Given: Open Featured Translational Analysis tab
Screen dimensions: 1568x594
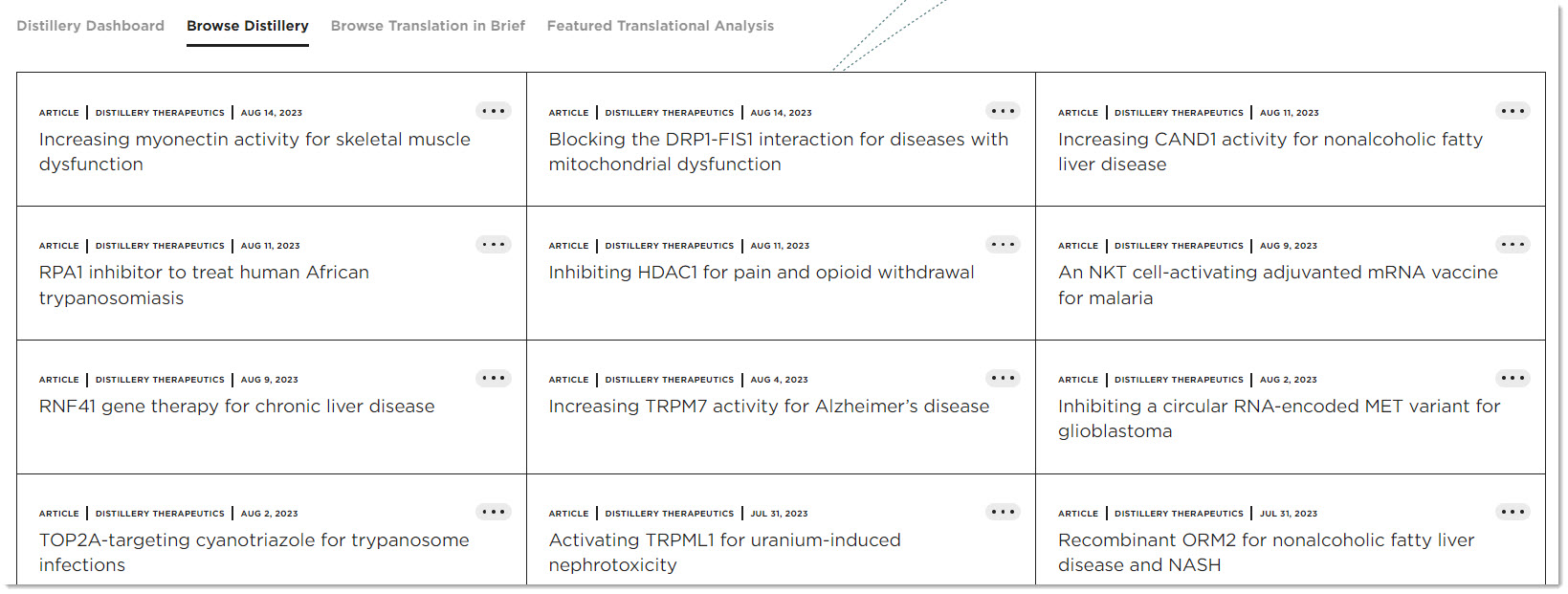Looking at the screenshot, I should click(x=660, y=26).
